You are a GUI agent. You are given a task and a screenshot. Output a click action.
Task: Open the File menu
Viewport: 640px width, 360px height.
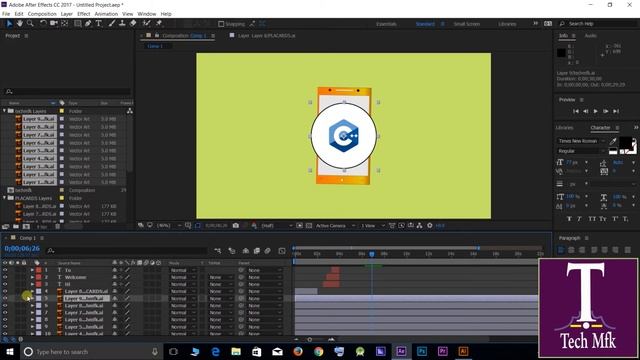(6, 14)
